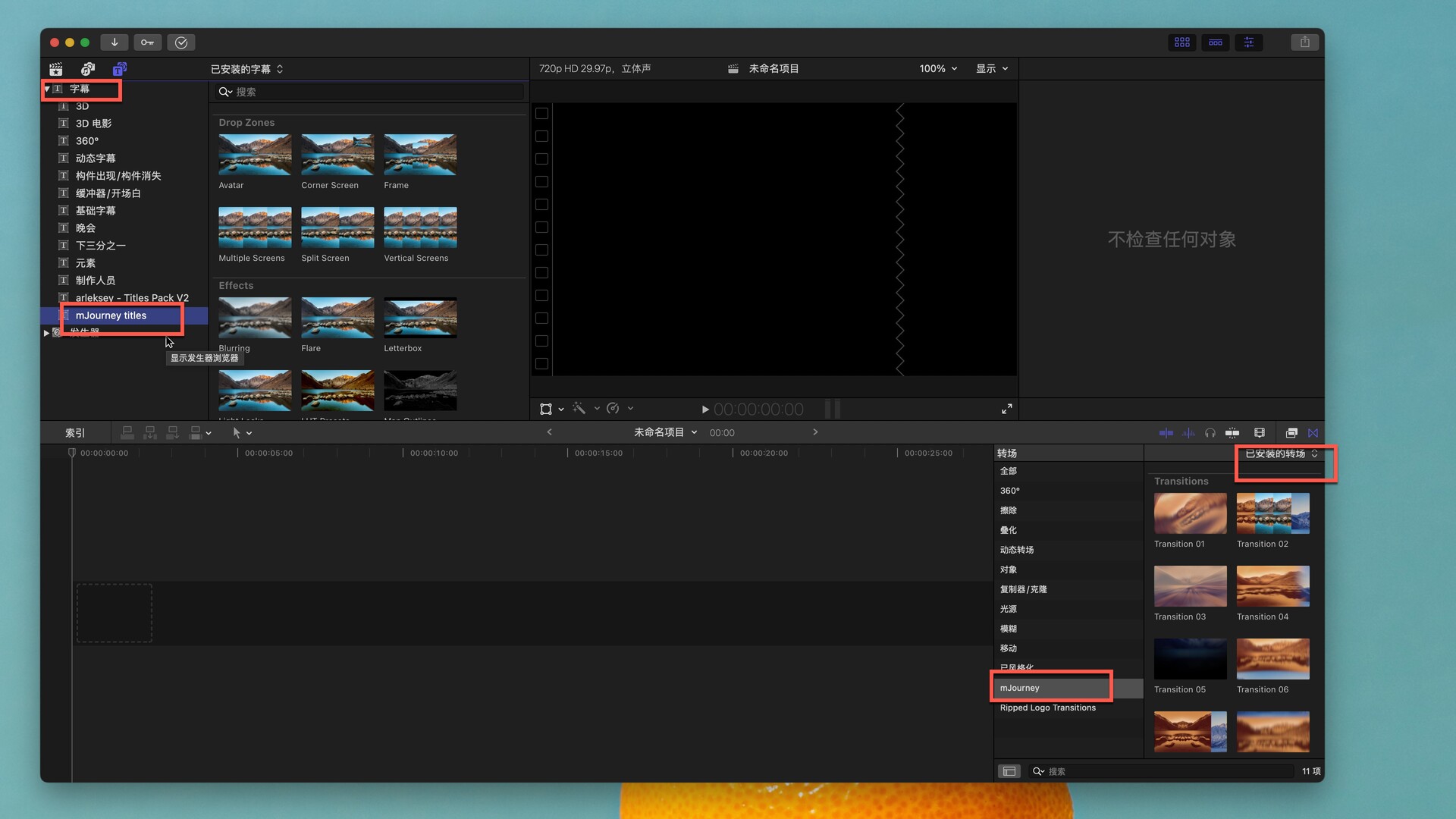Open the 索引 timeline index

pyautogui.click(x=75, y=433)
